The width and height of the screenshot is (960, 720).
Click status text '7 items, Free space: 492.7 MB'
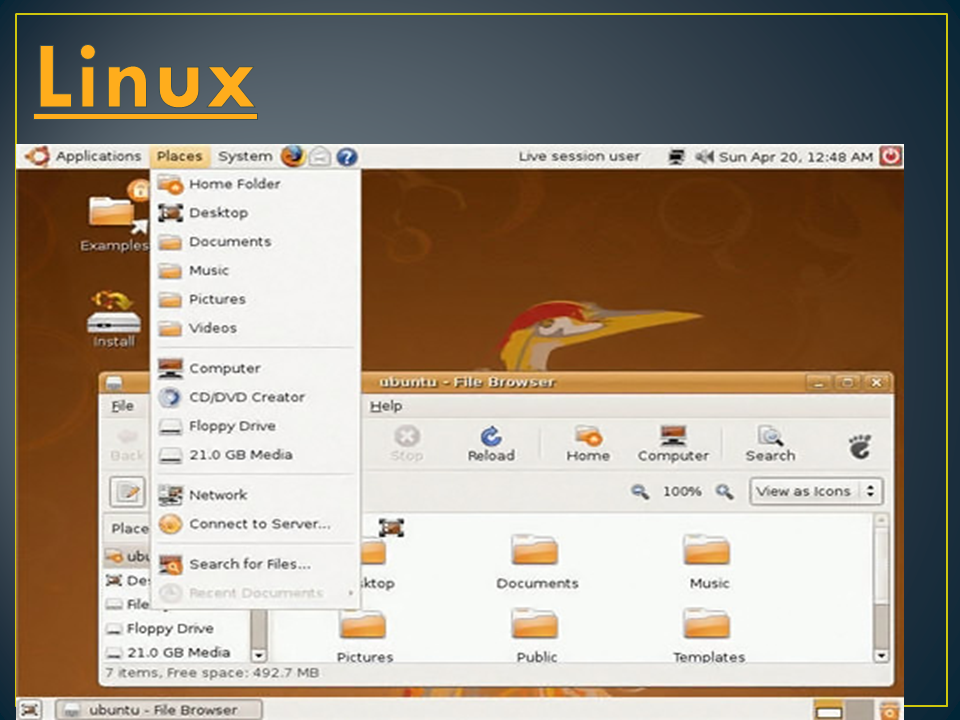(212, 673)
